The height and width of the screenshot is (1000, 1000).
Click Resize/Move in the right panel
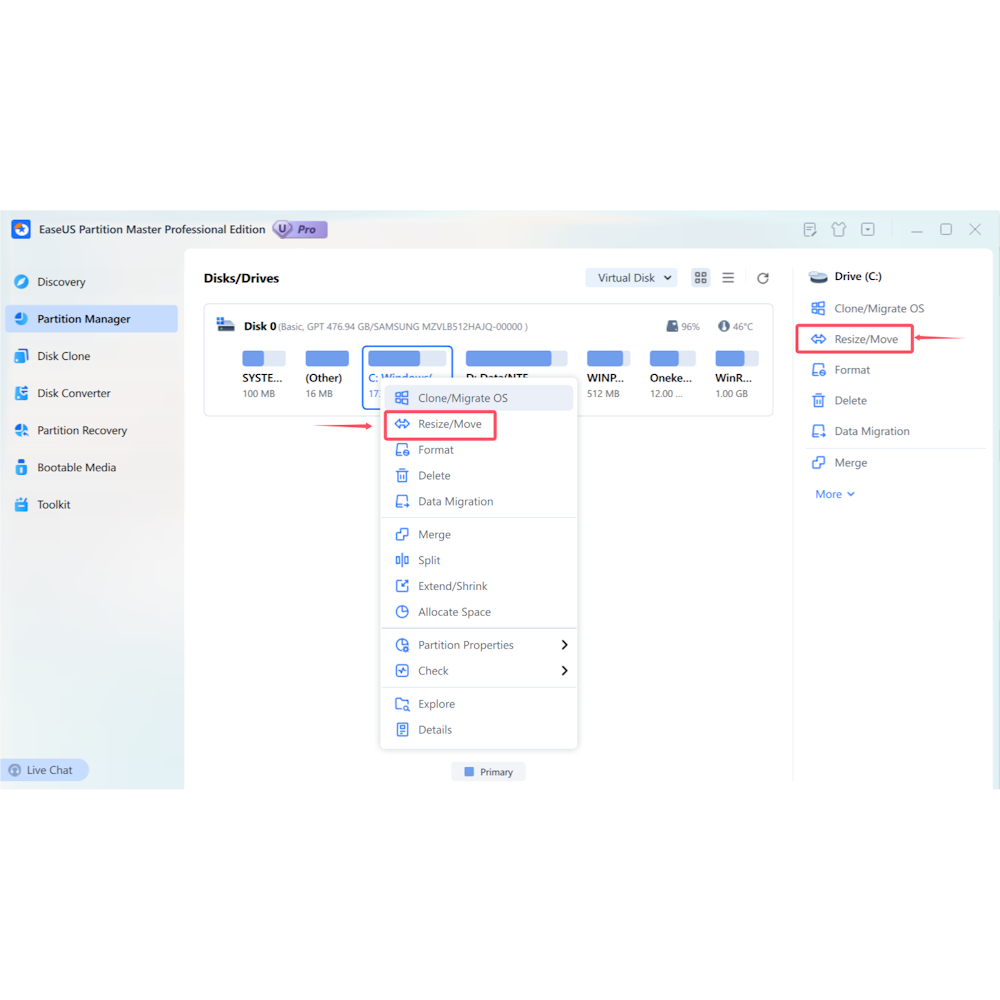point(862,339)
